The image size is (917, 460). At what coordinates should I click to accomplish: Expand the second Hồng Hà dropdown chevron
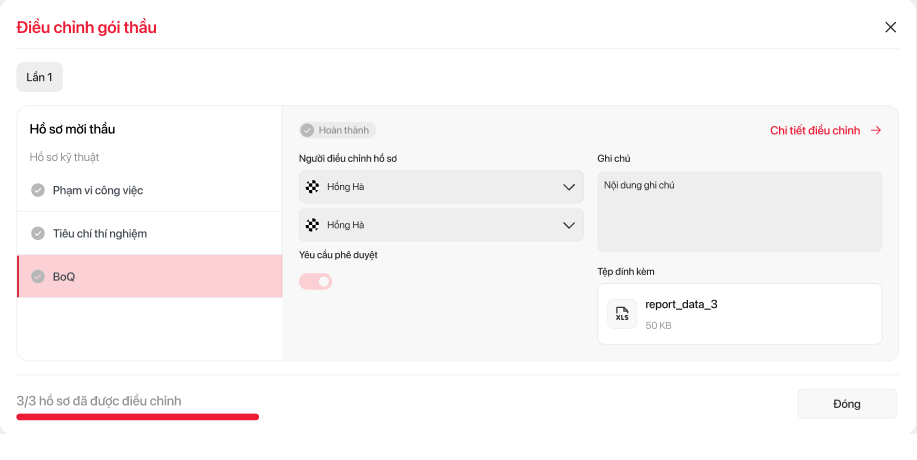coord(569,225)
